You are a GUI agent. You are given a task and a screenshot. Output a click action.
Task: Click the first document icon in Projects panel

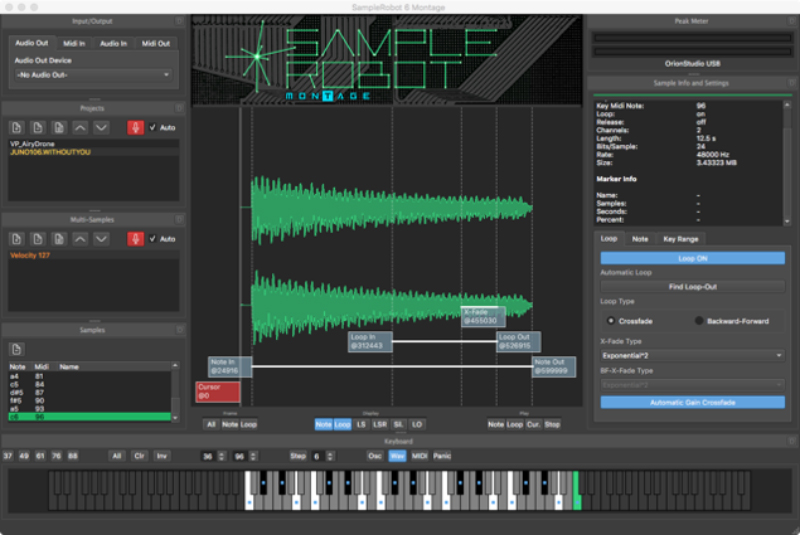(x=16, y=128)
